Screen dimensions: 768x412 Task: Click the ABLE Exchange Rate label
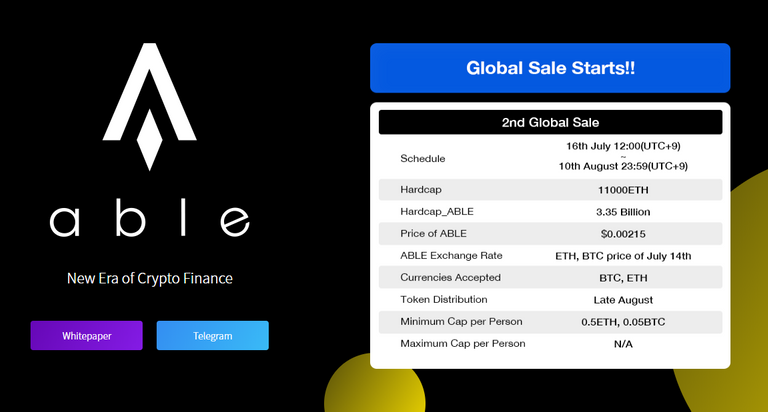pyautogui.click(x=451, y=255)
